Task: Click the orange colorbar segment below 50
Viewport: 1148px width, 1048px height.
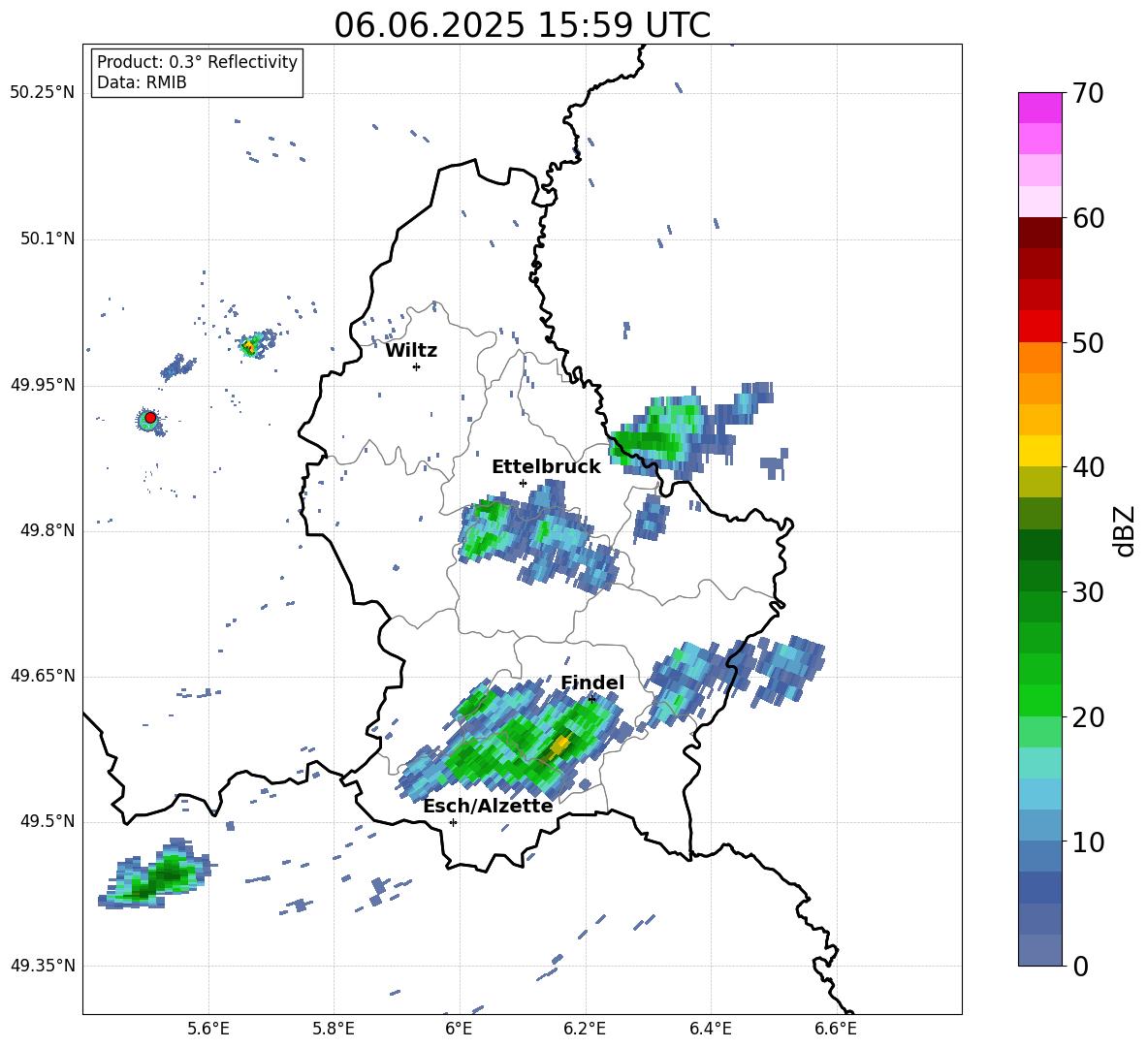Action: coord(1039,357)
